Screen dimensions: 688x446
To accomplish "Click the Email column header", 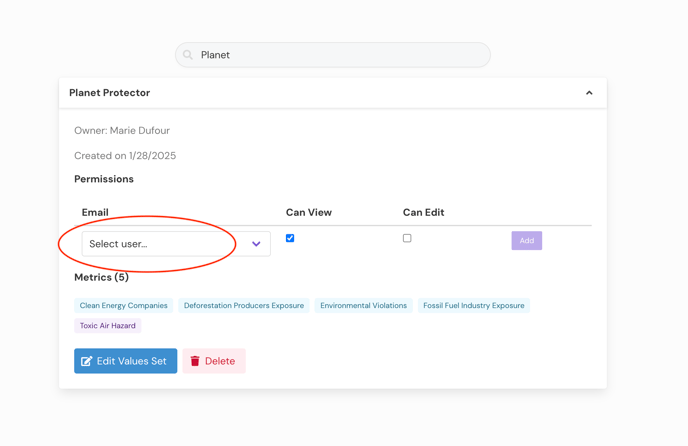I will [x=95, y=212].
